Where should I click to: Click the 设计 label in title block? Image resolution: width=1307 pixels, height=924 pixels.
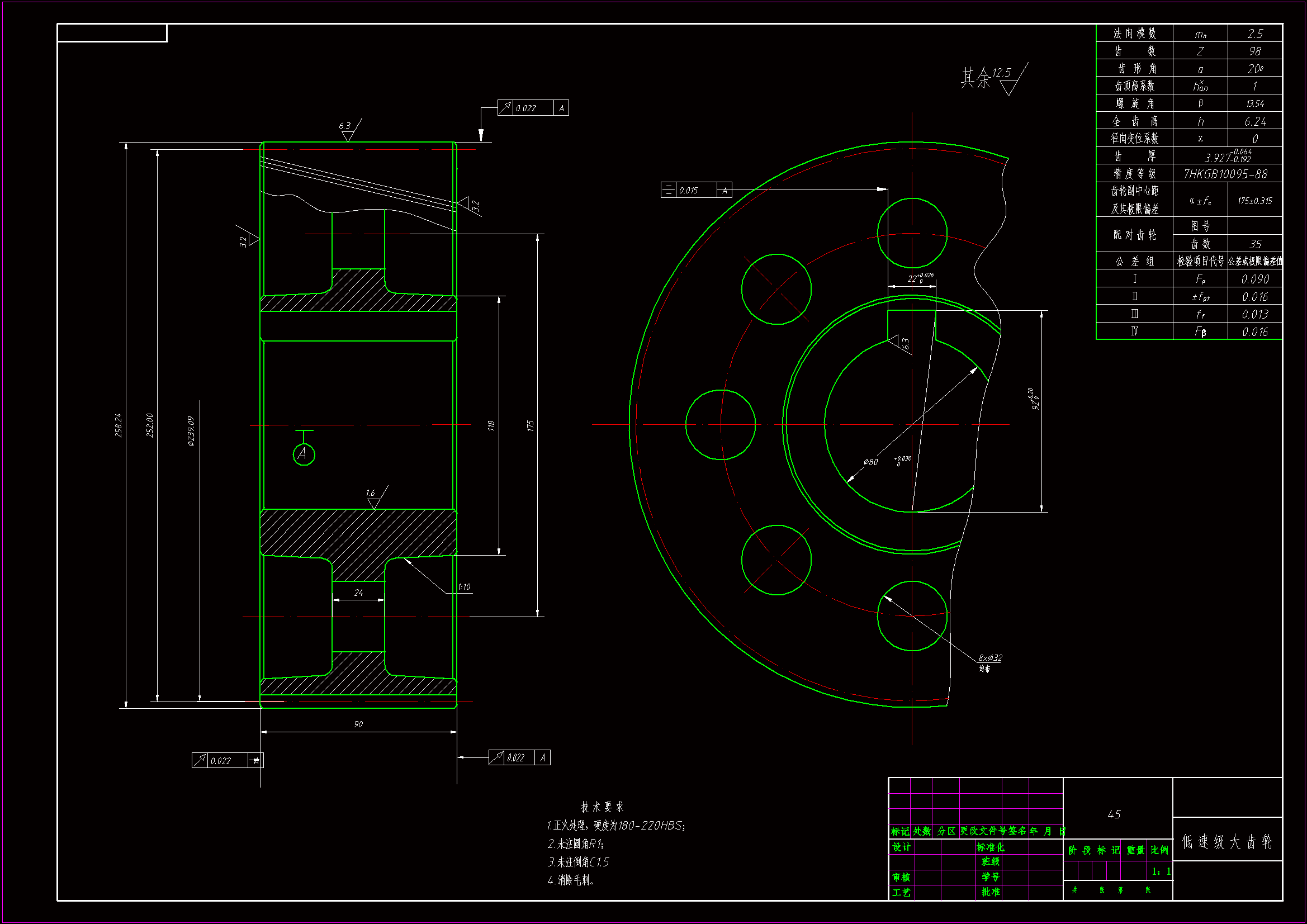tap(901, 847)
